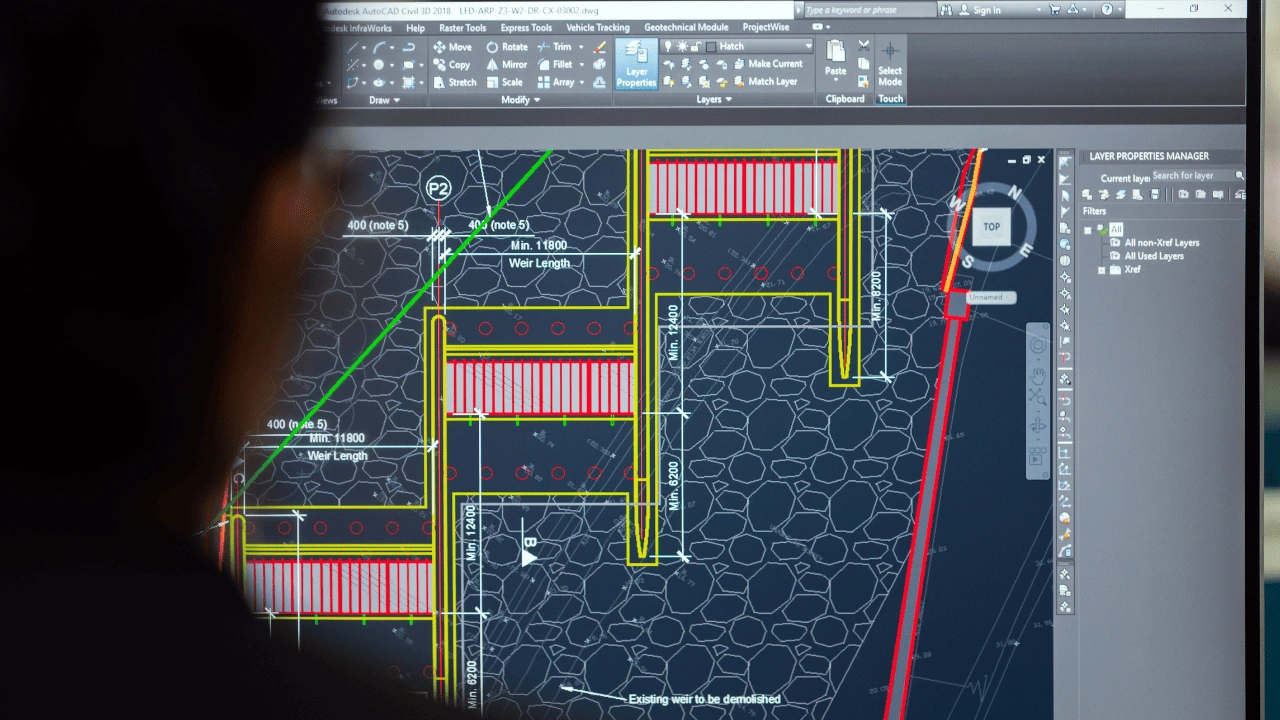Select the Move tool
This screenshot has width=1280, height=720.
click(452, 47)
